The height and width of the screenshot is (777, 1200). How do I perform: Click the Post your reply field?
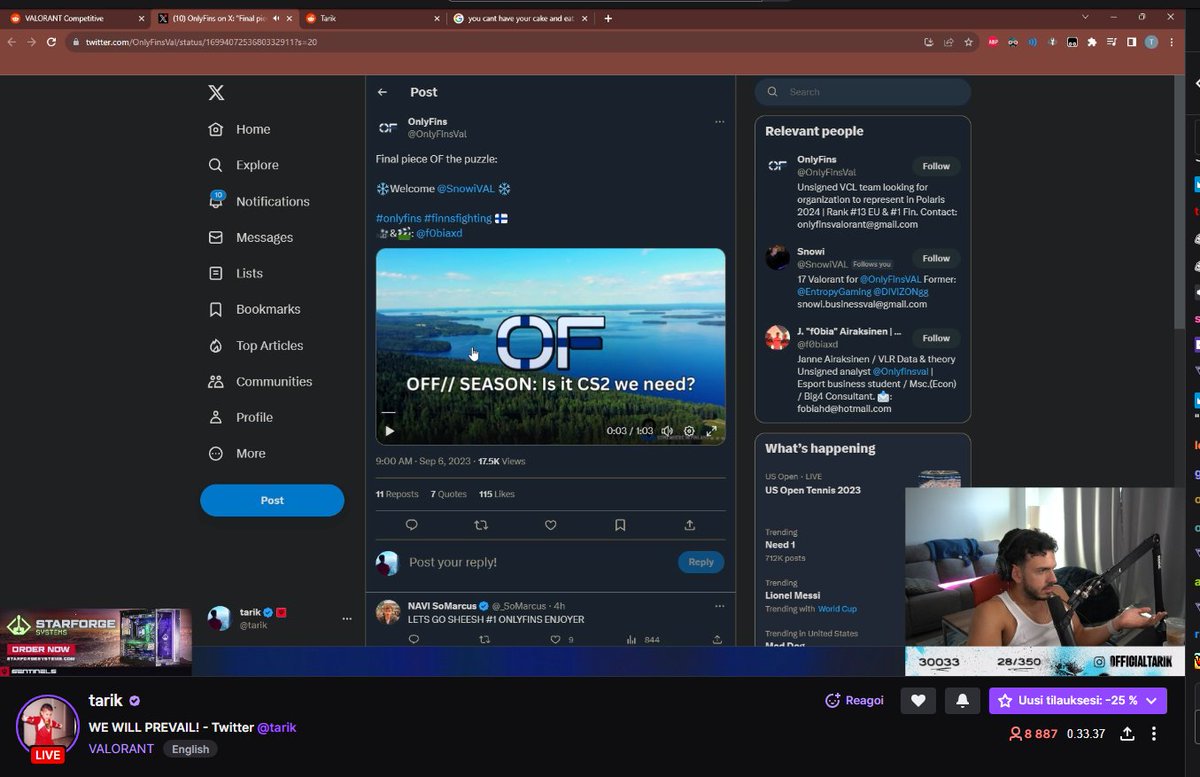click(540, 562)
